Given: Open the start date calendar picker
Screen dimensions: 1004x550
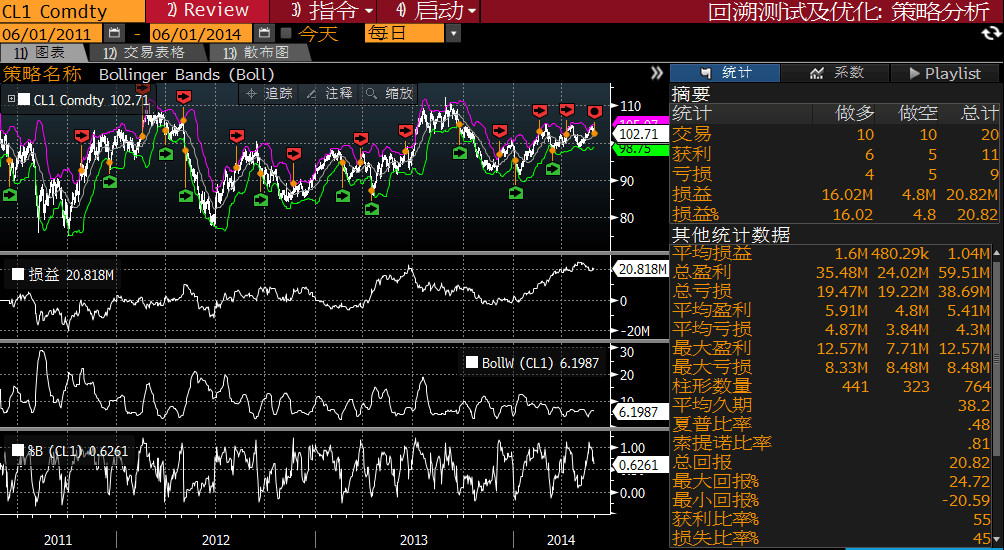Looking at the screenshot, I should [x=114, y=34].
